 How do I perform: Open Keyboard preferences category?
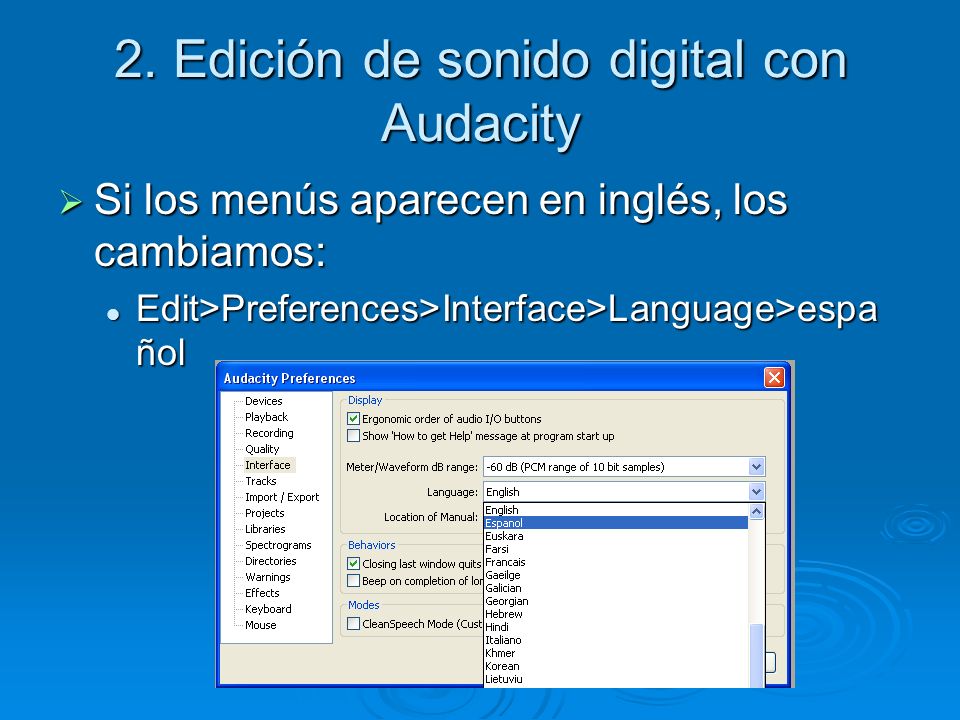(x=268, y=609)
